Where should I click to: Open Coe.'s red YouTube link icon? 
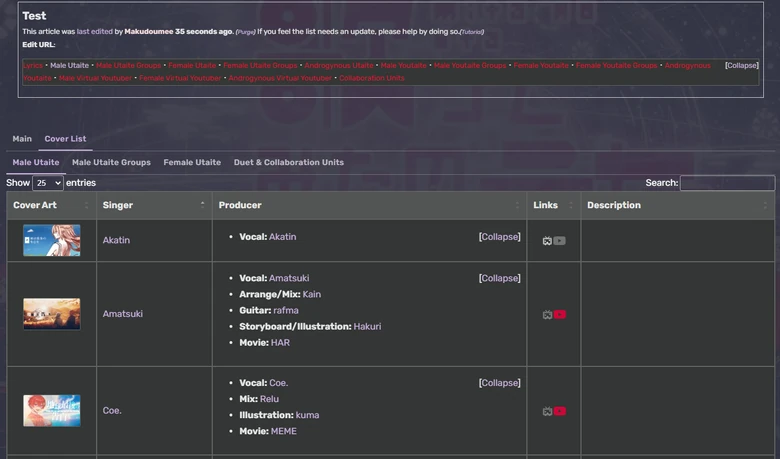(x=560, y=411)
